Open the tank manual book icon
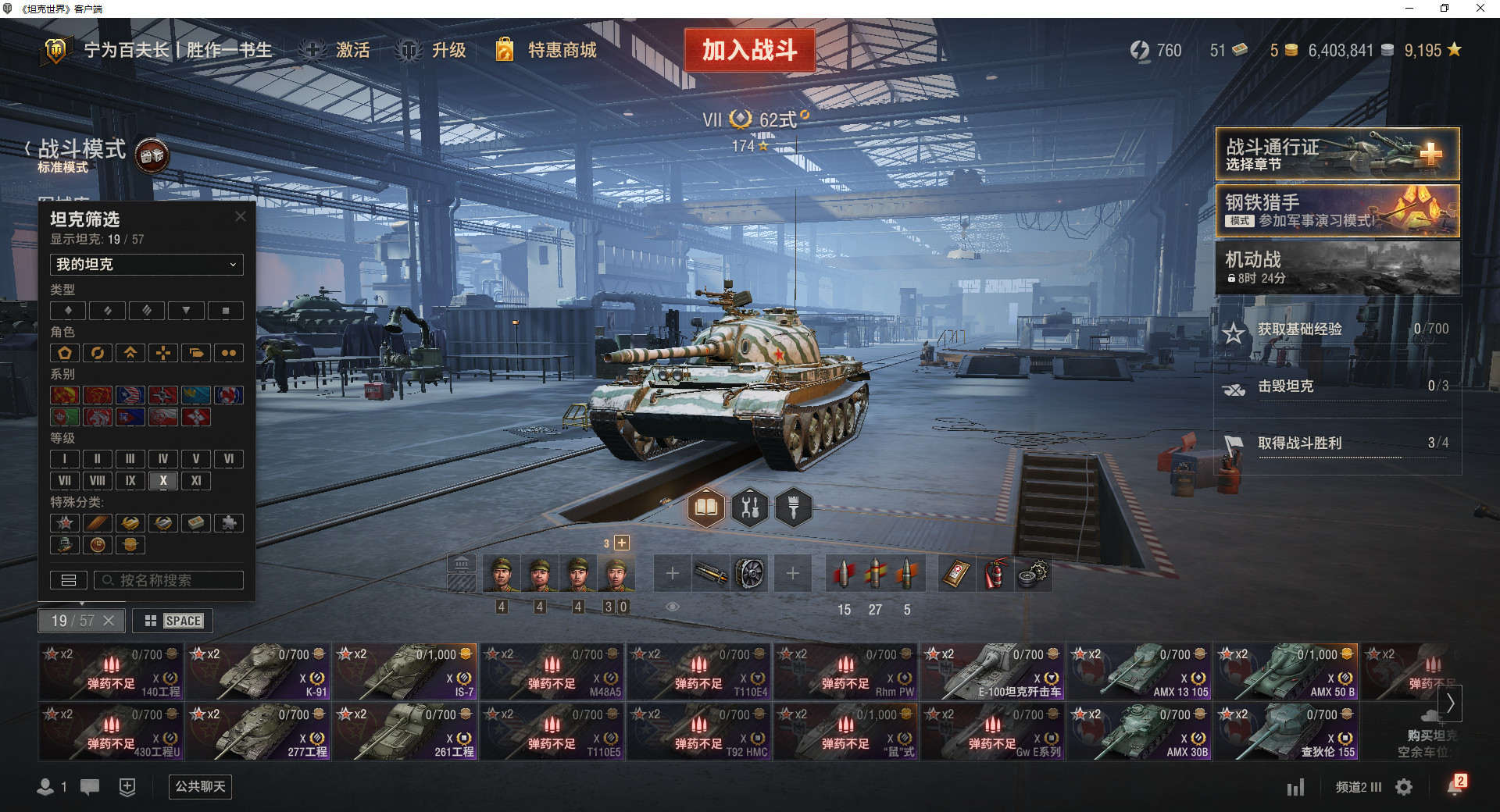 (x=706, y=508)
